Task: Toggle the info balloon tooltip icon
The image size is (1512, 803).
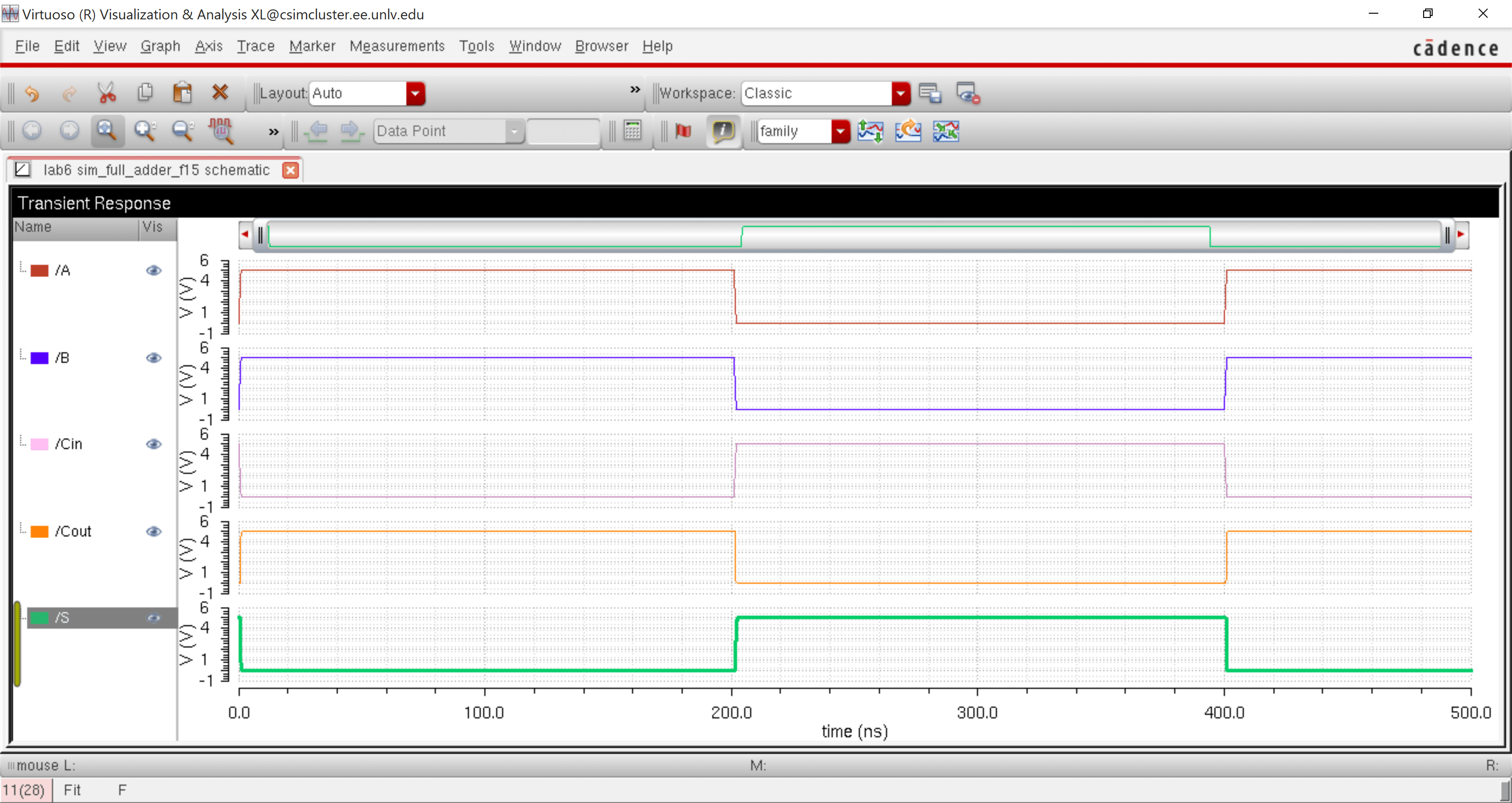Action: [723, 131]
